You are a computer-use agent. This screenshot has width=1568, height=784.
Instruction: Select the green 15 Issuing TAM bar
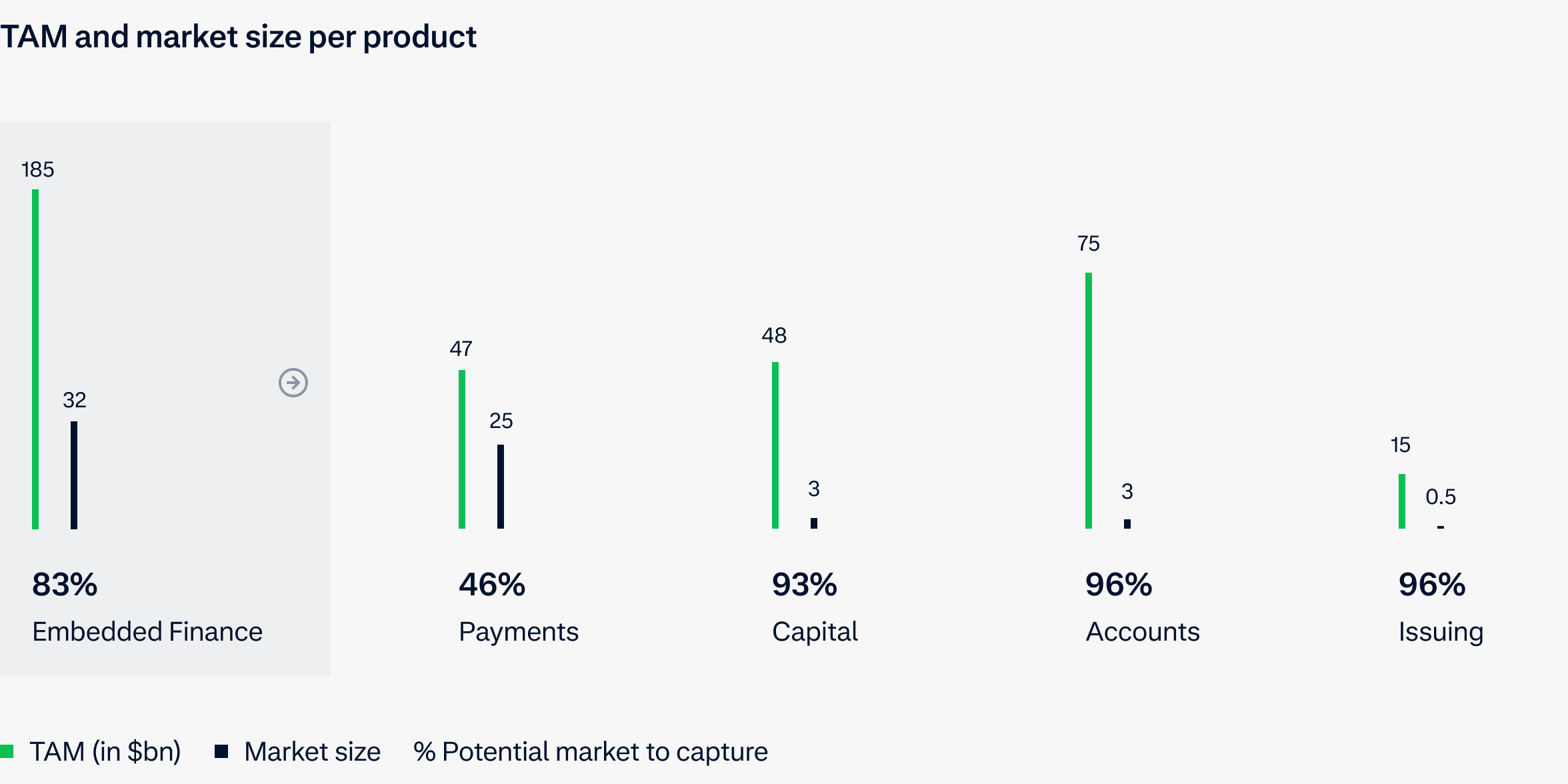point(1402,501)
